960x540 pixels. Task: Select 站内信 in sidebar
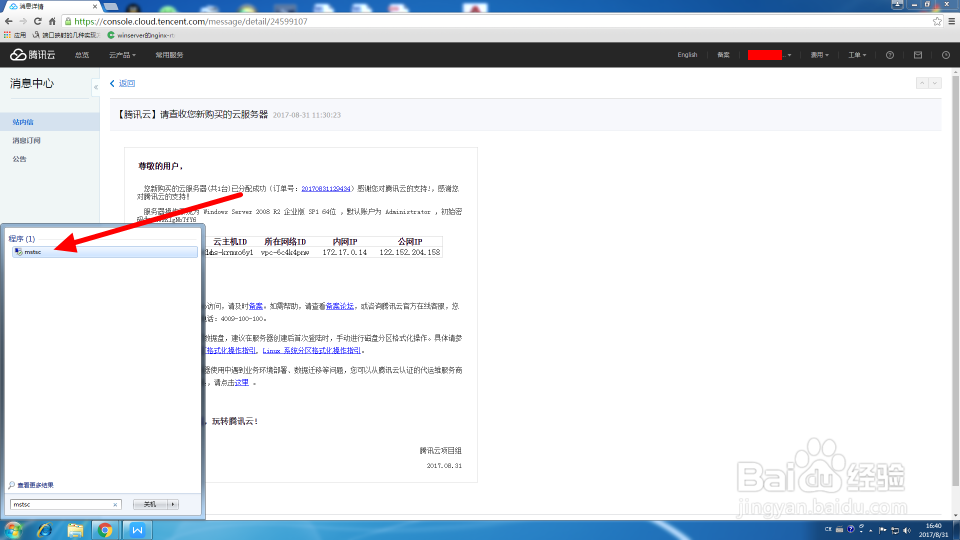coord(50,122)
